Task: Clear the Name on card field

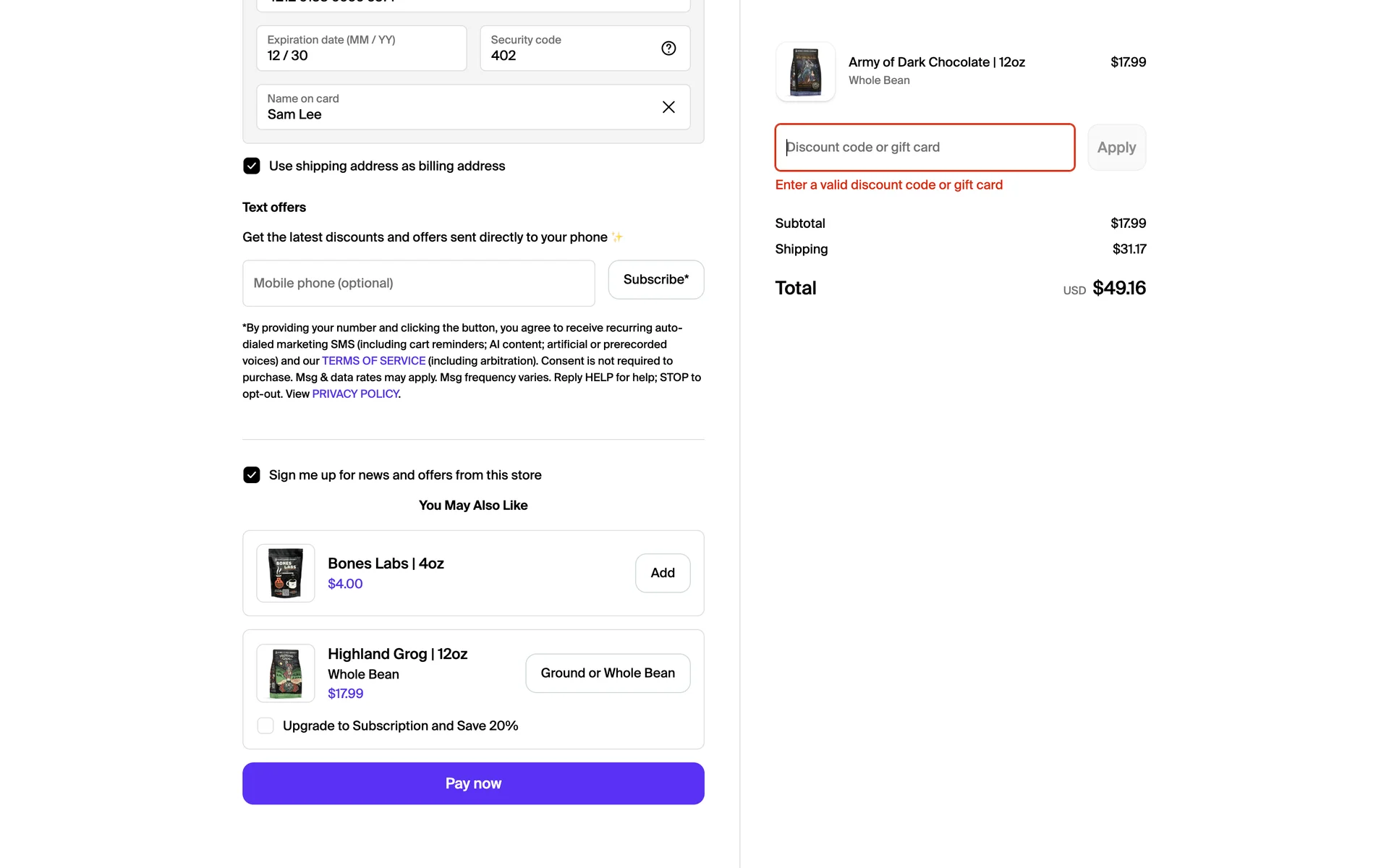Action: point(668,107)
